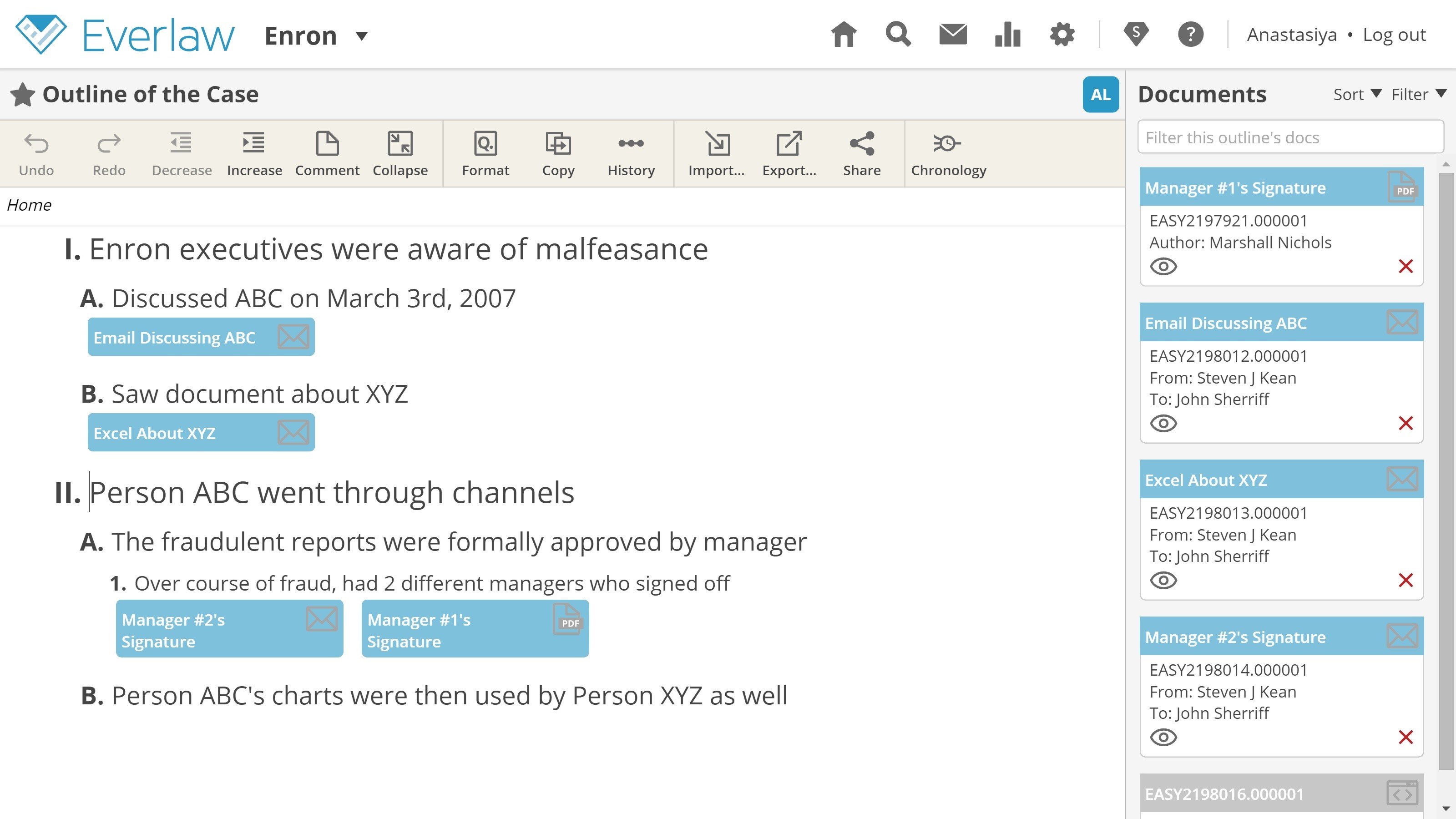Click PDF icon on Manager #1's Signature card

1402,187
